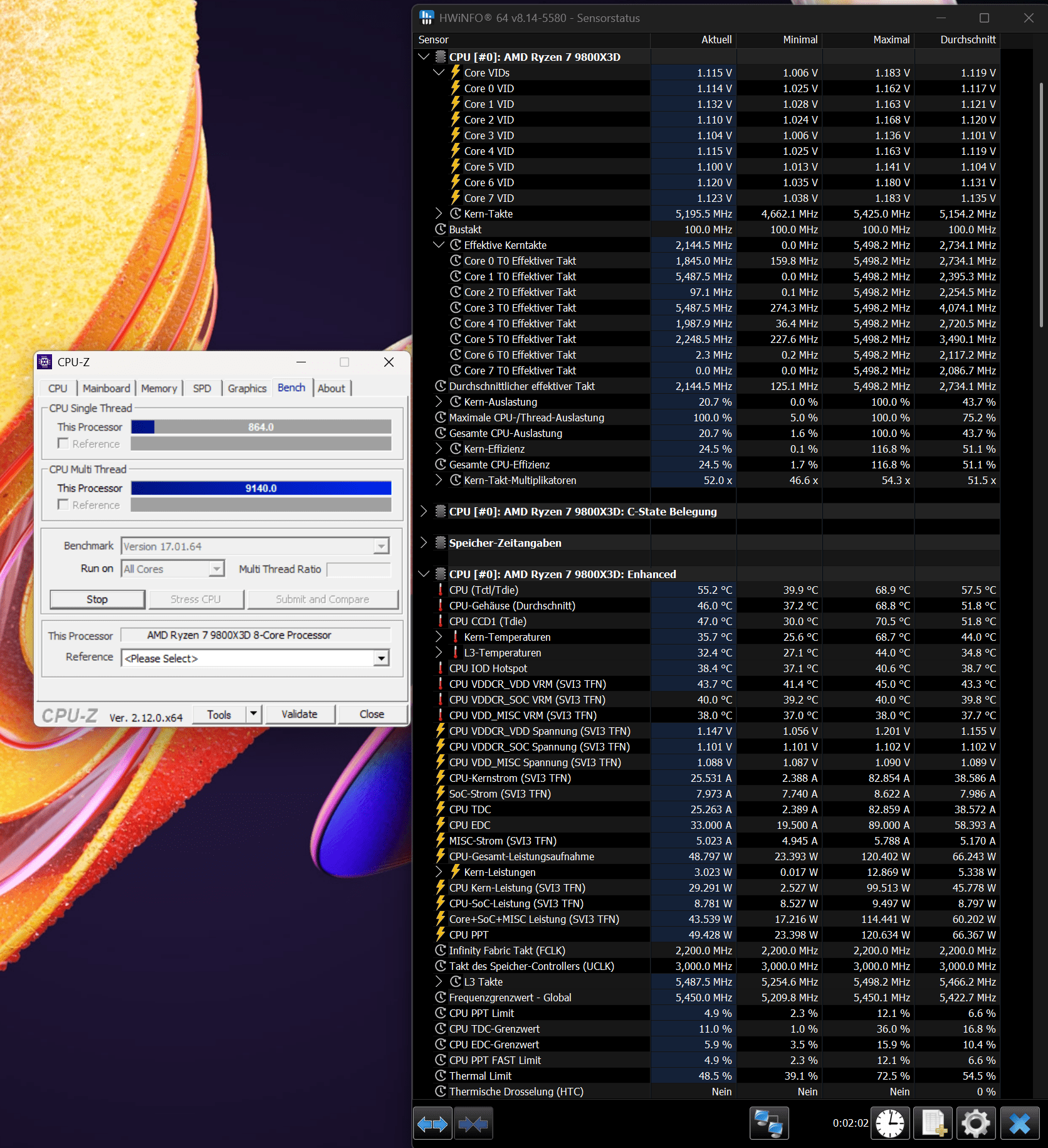Switch to the Graphics tab in CPU-Z
This screenshot has height=1148, width=1048.
(247, 388)
